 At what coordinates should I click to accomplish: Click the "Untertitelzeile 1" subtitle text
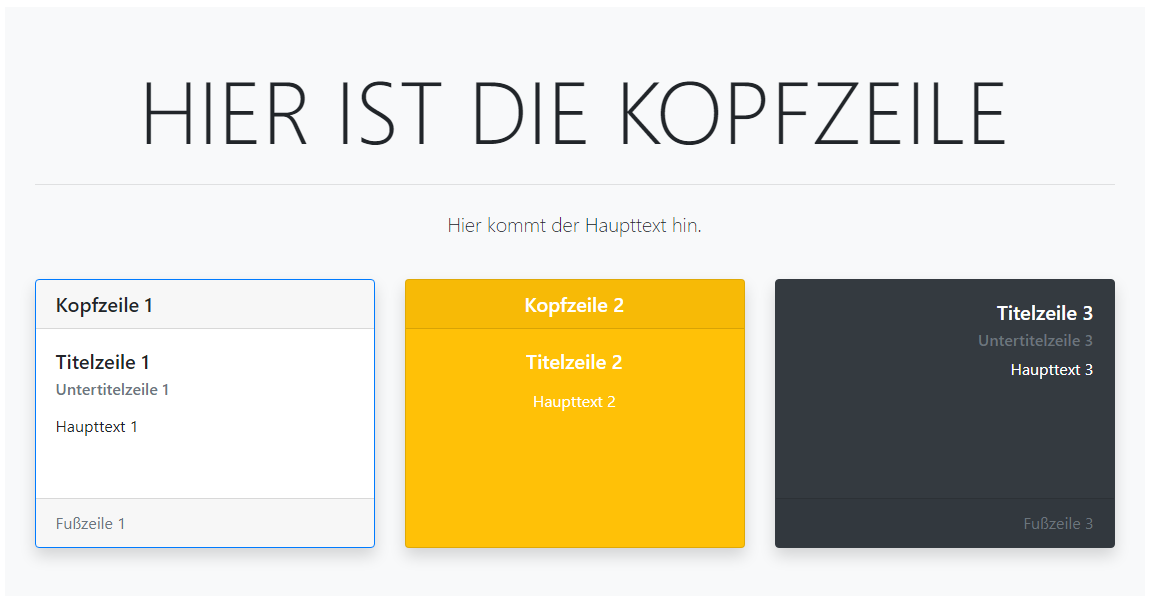[x=112, y=390]
